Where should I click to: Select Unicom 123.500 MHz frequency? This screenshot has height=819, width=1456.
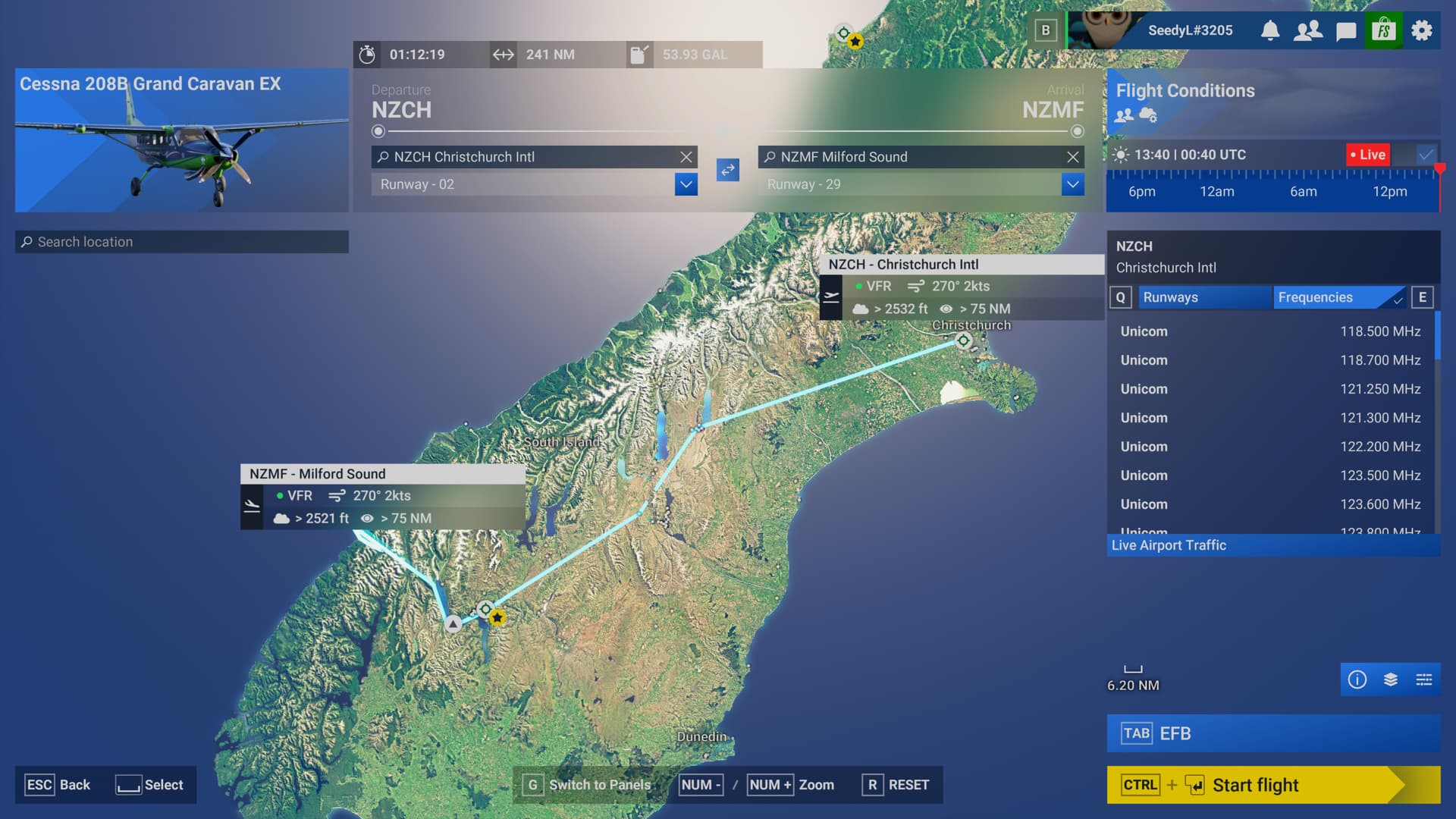point(1271,475)
